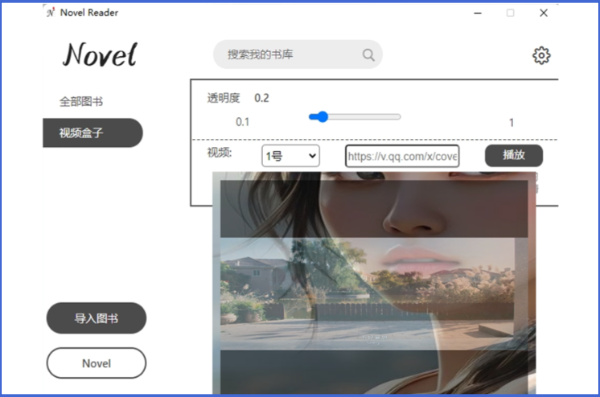Click the 透明度 slider thumb
This screenshot has height=397, width=600.
(x=323, y=117)
